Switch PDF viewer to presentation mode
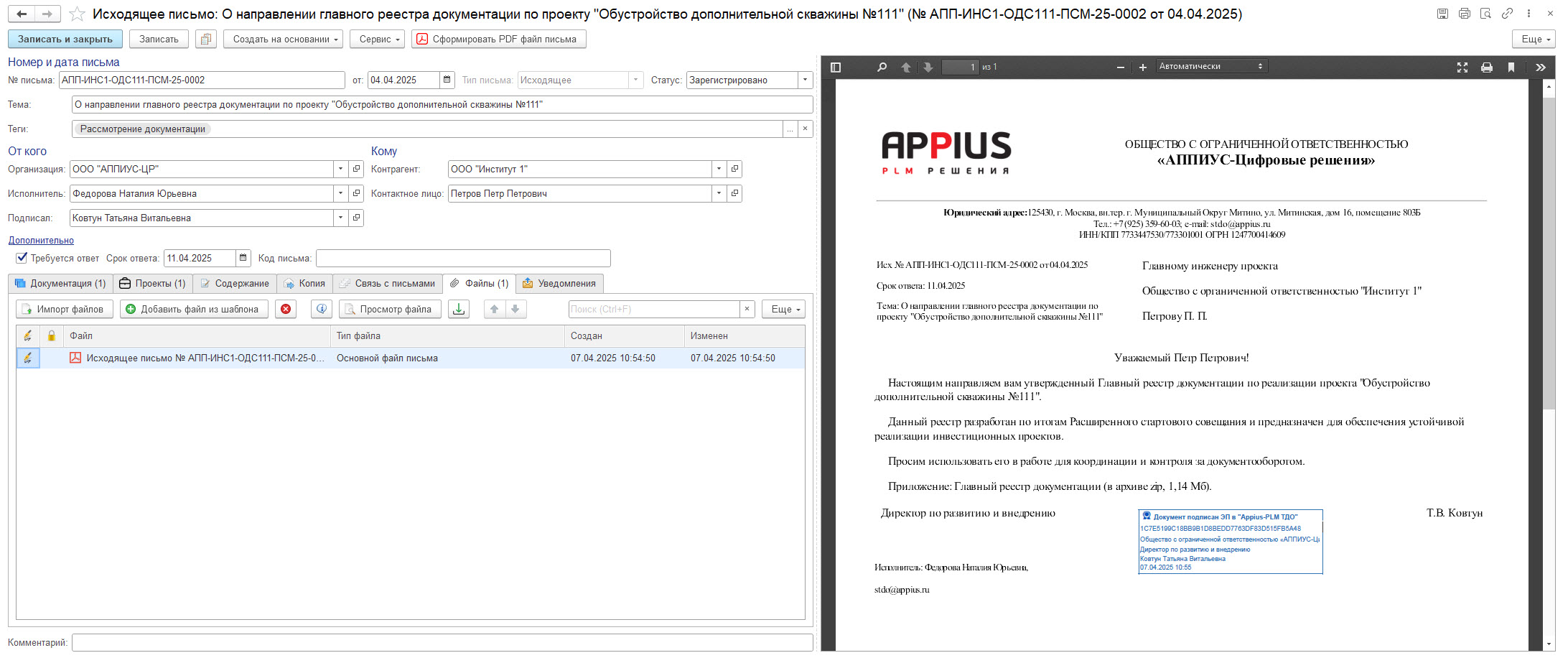This screenshot has height=658, width=1568. [x=1462, y=67]
